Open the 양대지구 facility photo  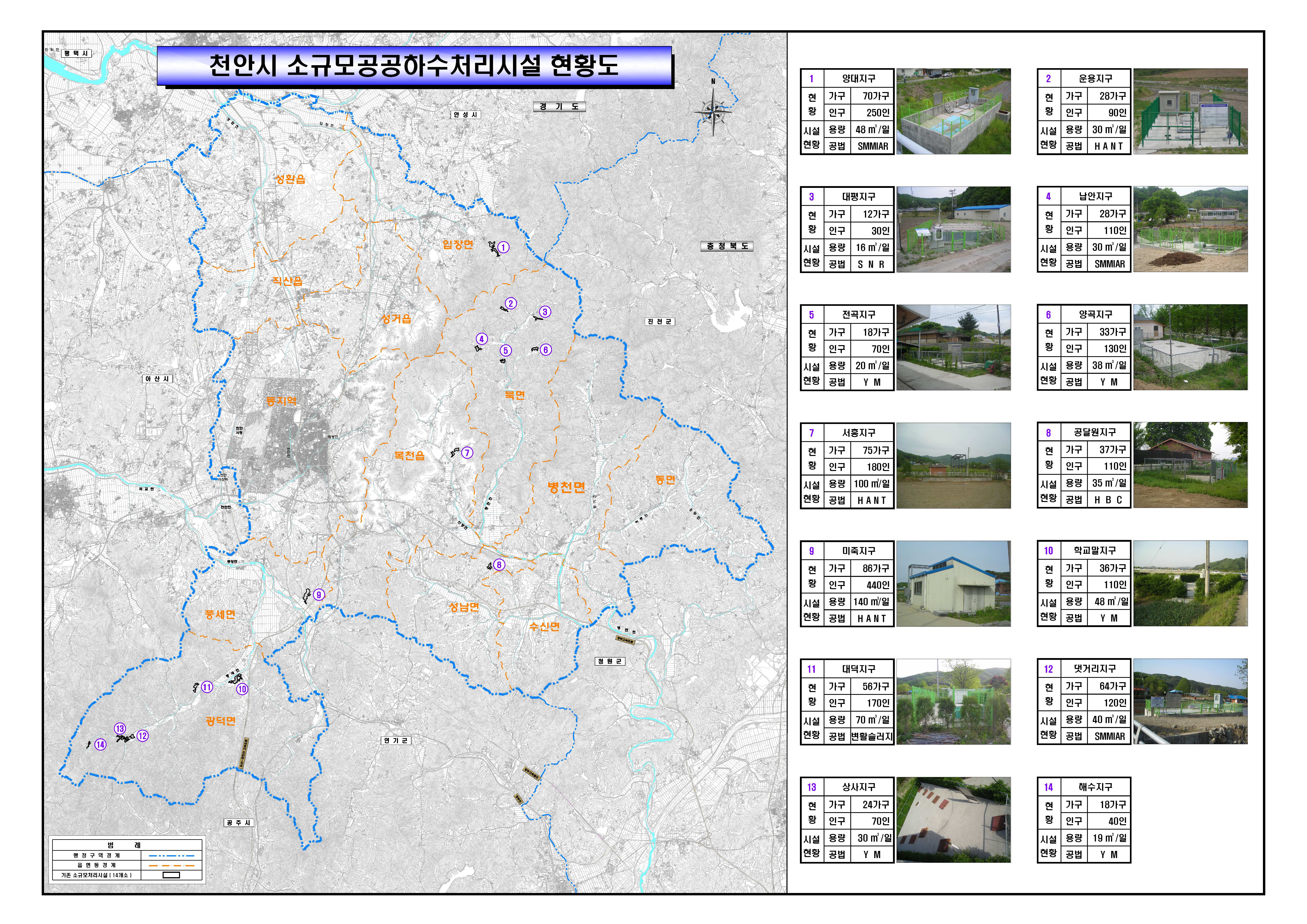(x=953, y=111)
